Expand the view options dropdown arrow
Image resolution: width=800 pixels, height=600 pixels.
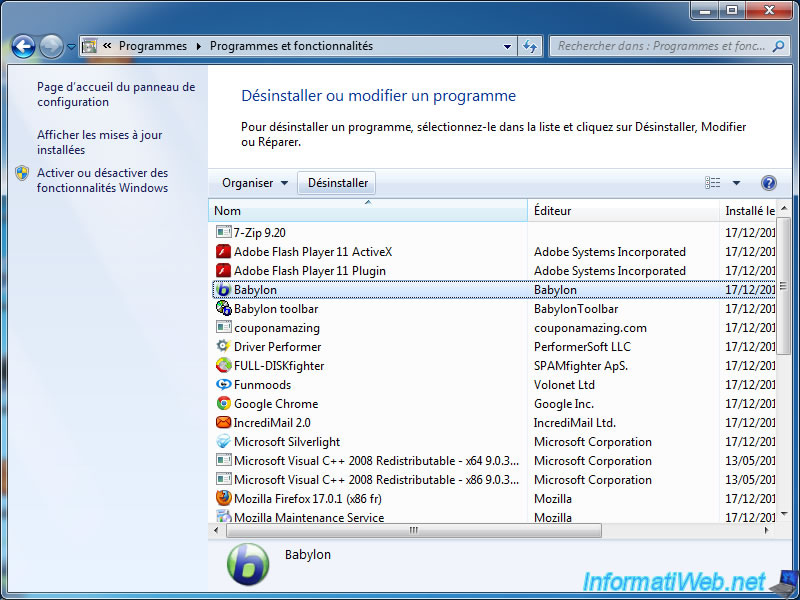point(736,183)
